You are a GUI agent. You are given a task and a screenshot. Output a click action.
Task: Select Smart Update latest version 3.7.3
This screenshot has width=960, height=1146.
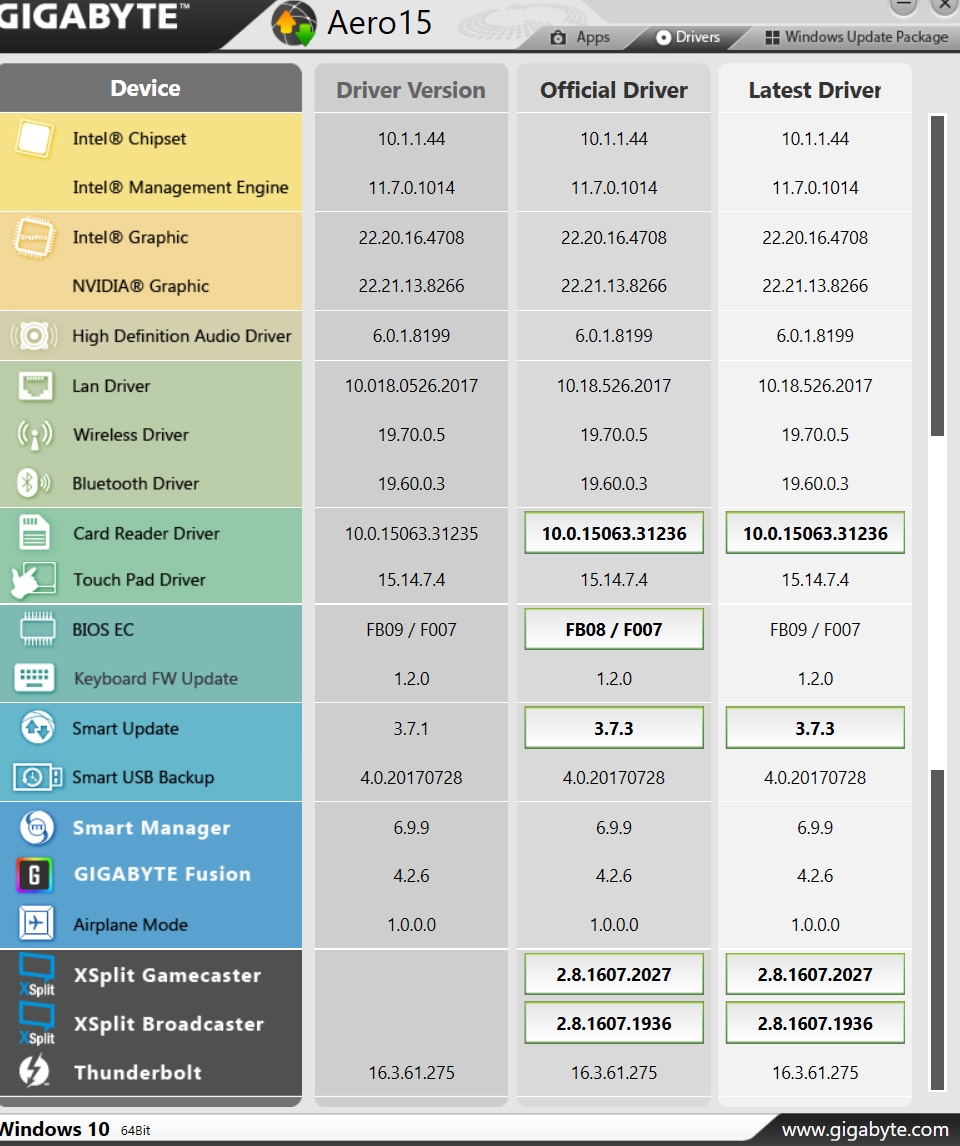(x=815, y=728)
